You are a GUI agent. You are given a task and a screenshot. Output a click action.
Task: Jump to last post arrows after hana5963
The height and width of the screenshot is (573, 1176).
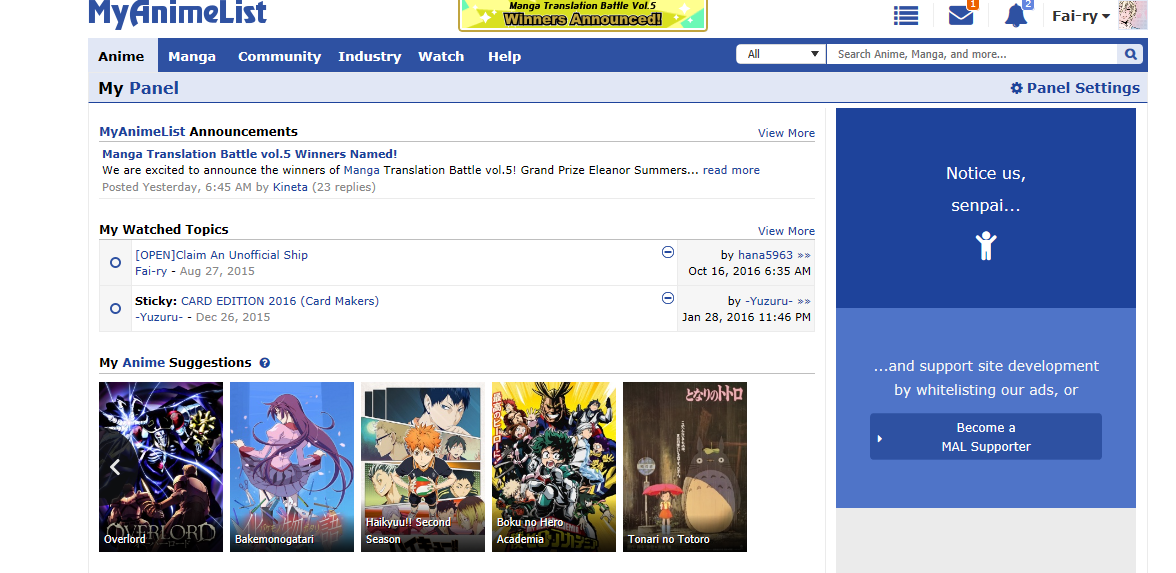[x=804, y=255]
